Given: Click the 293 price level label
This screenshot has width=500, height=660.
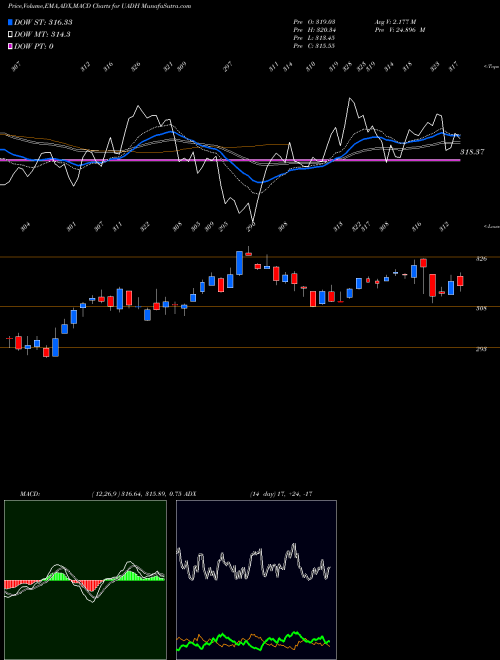Looking at the screenshot, I should coord(481,349).
